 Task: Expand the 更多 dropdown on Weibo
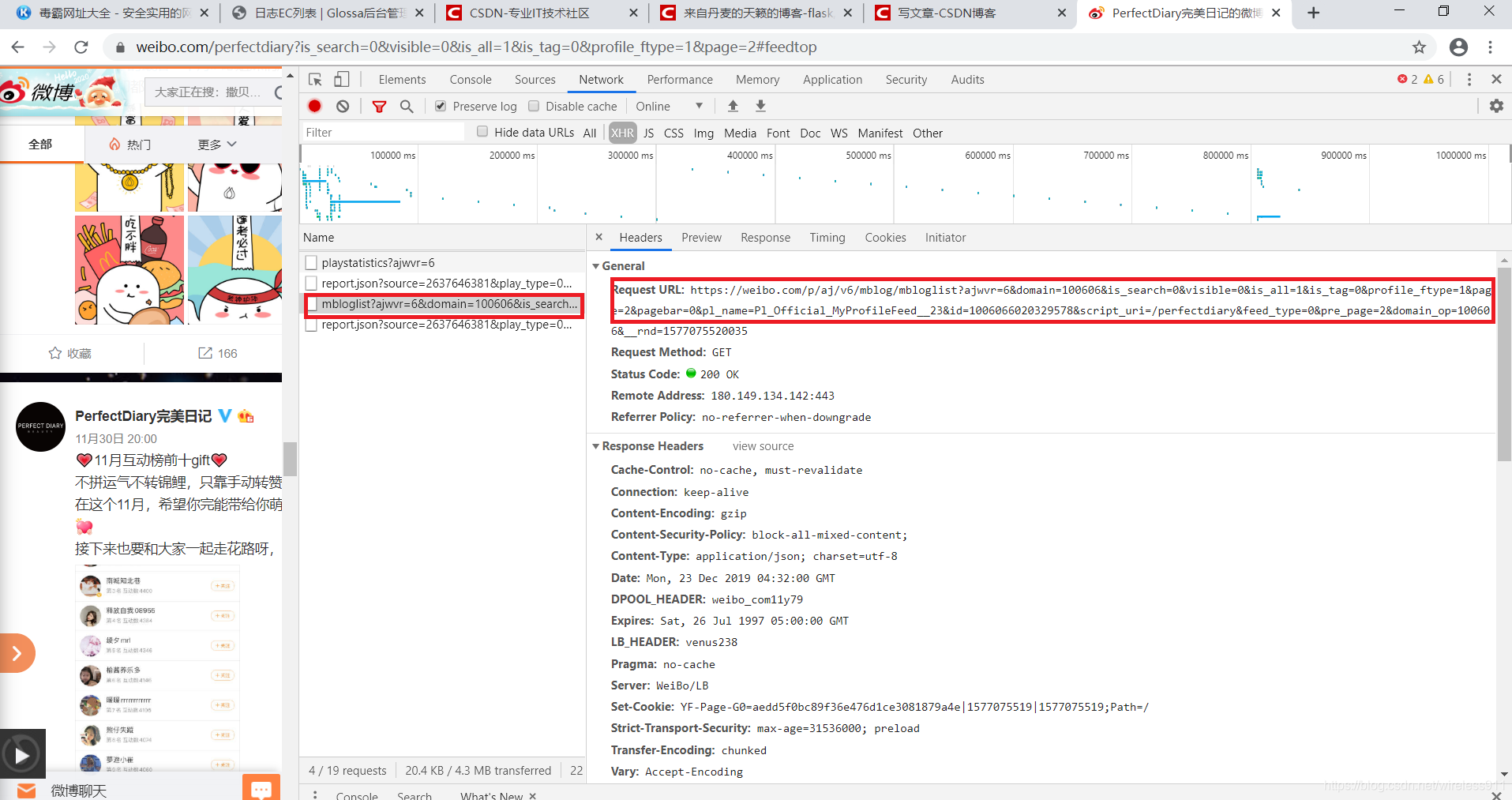point(217,145)
